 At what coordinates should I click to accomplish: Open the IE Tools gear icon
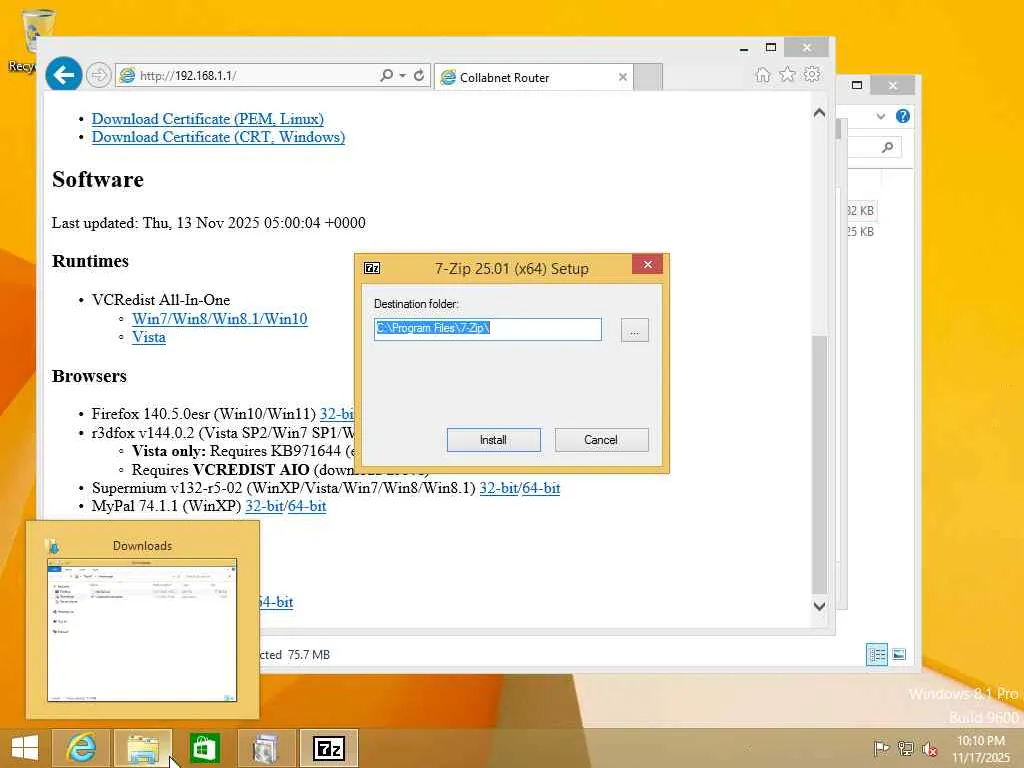coord(812,74)
